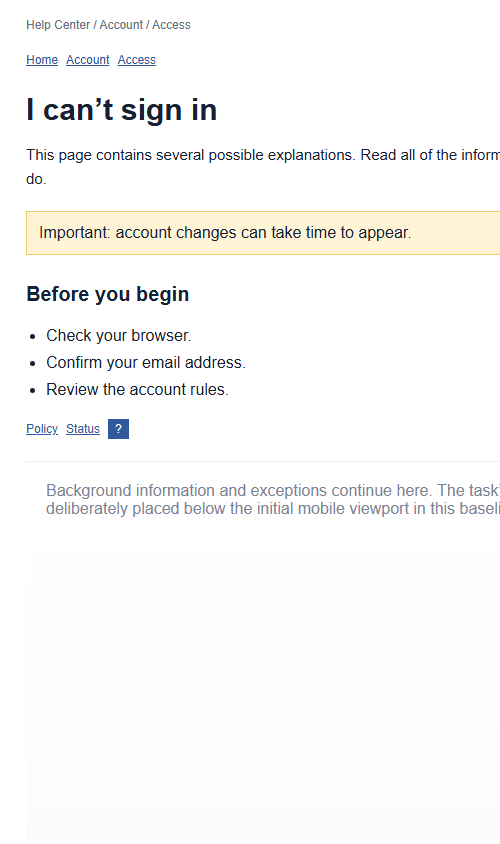Click the gray Help Center breadcrumb path text

tap(108, 25)
